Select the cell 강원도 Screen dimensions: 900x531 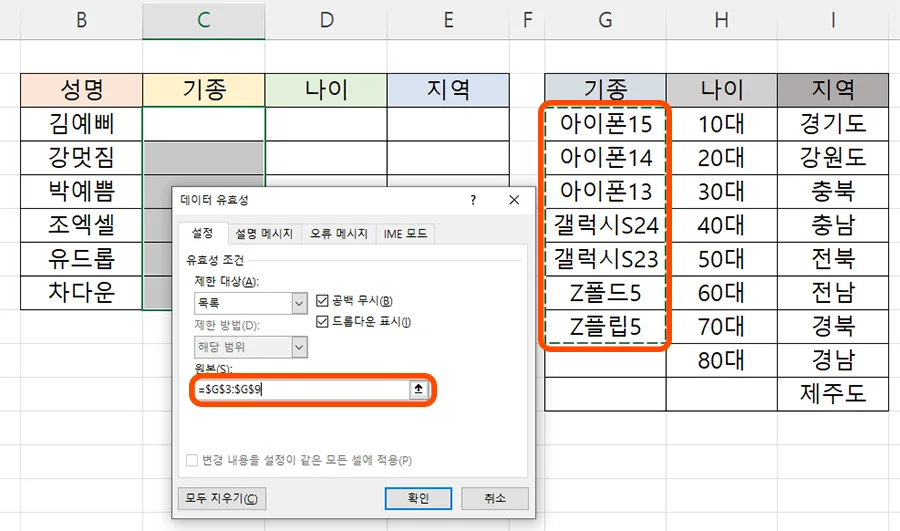833,158
